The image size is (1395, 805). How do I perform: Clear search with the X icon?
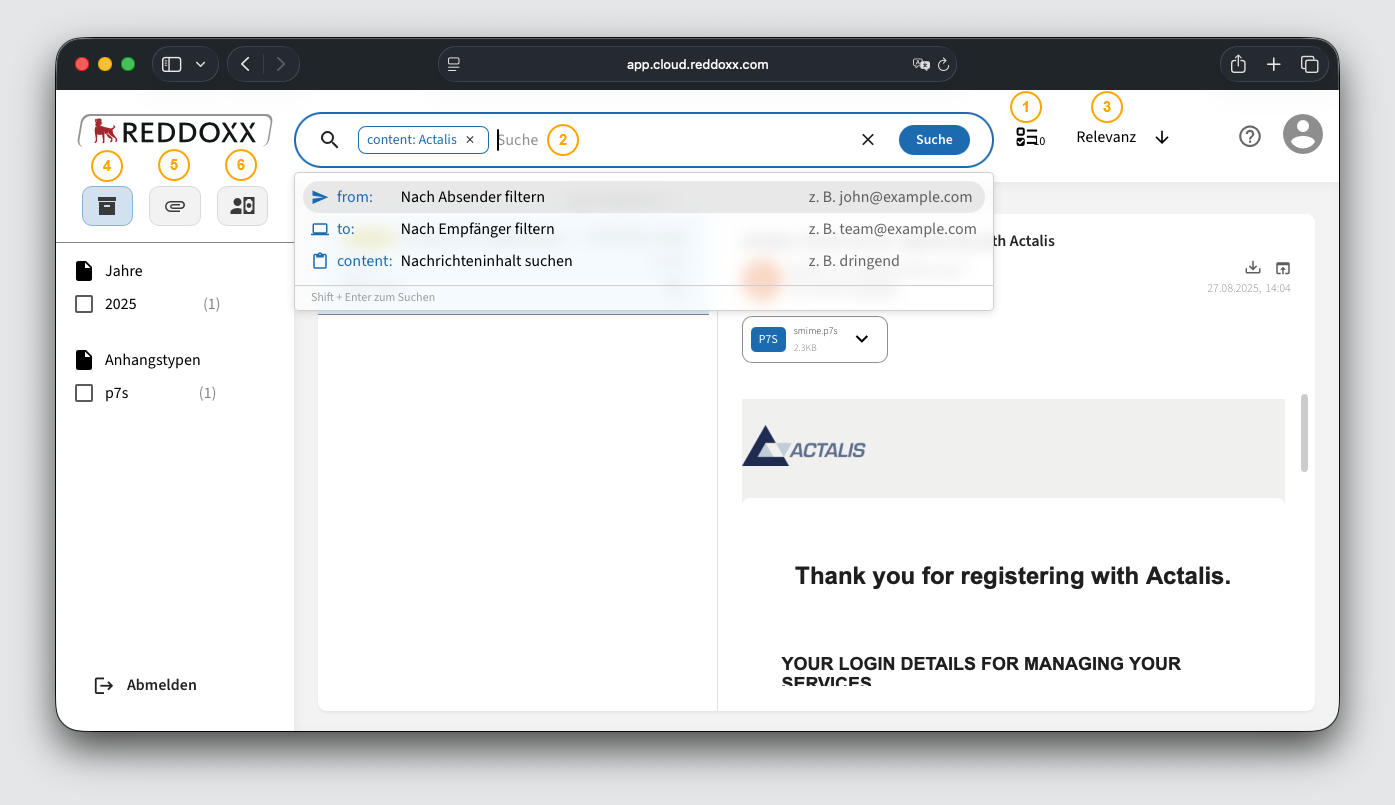[x=868, y=140]
